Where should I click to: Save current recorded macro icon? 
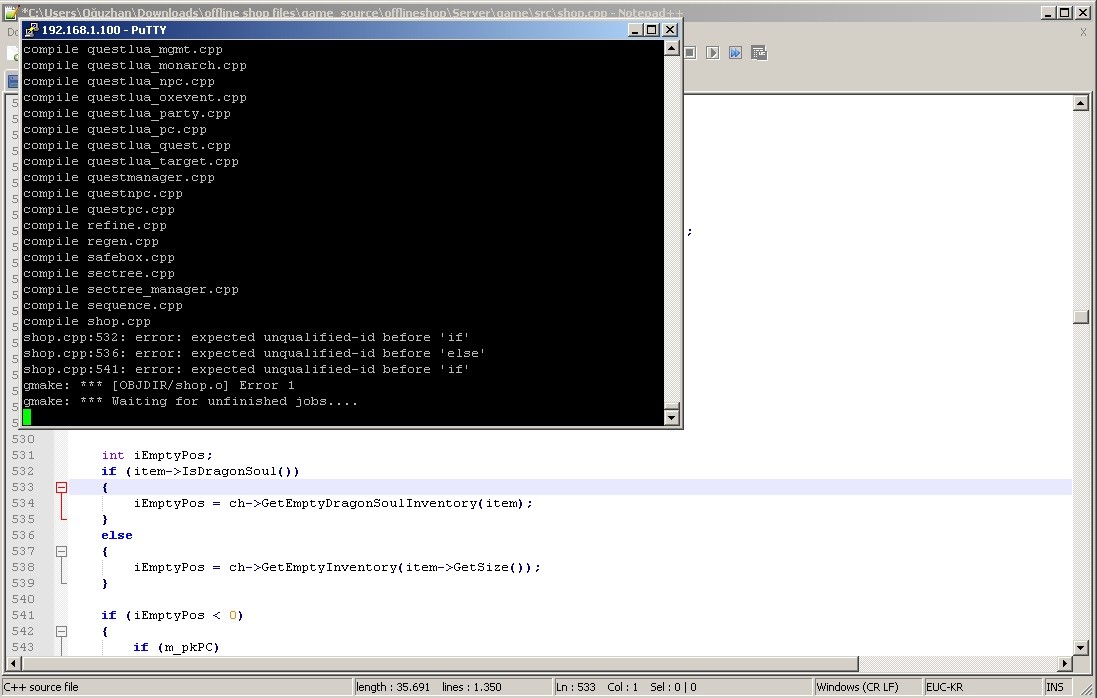759,53
